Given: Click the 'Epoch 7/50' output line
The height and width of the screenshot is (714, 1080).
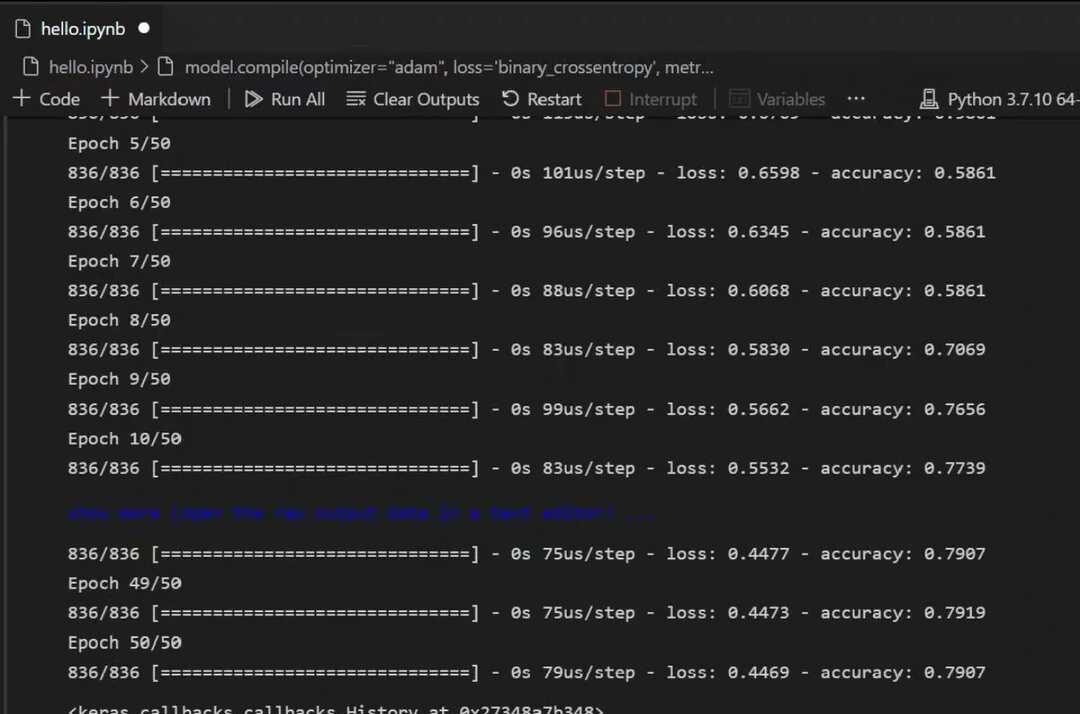Looking at the screenshot, I should point(119,262).
